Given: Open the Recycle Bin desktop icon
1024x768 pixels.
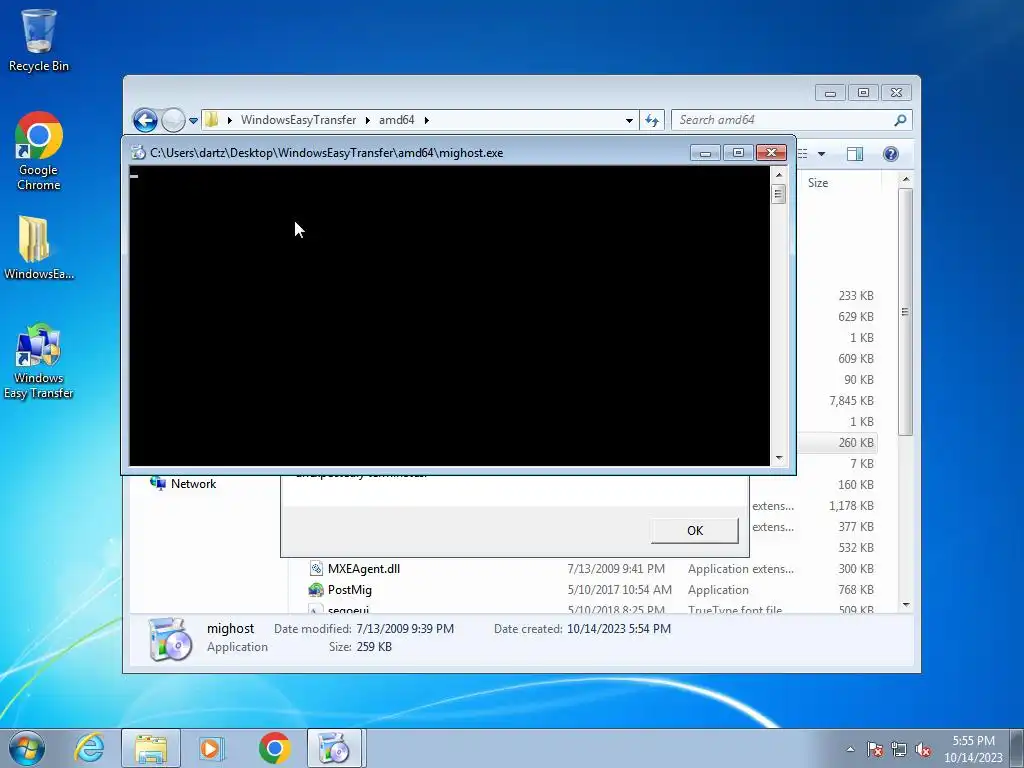Looking at the screenshot, I should (39, 39).
